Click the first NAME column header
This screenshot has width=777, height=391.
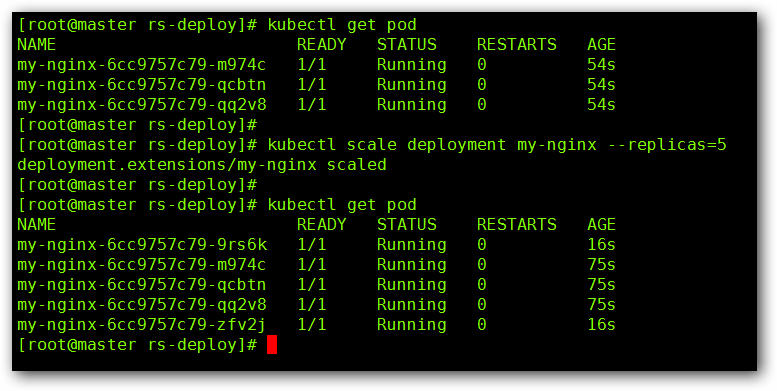[37, 45]
